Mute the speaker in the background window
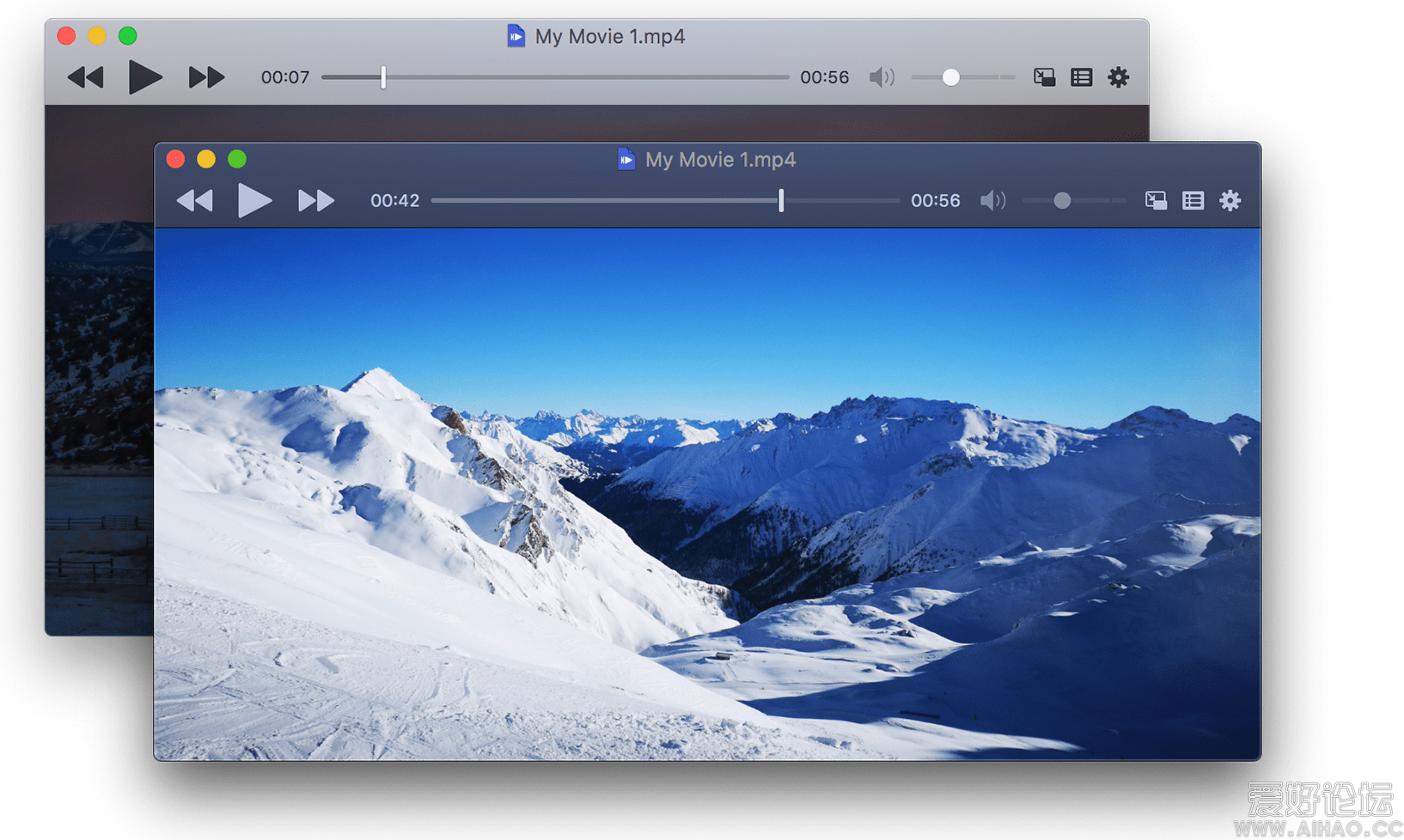 pos(881,77)
